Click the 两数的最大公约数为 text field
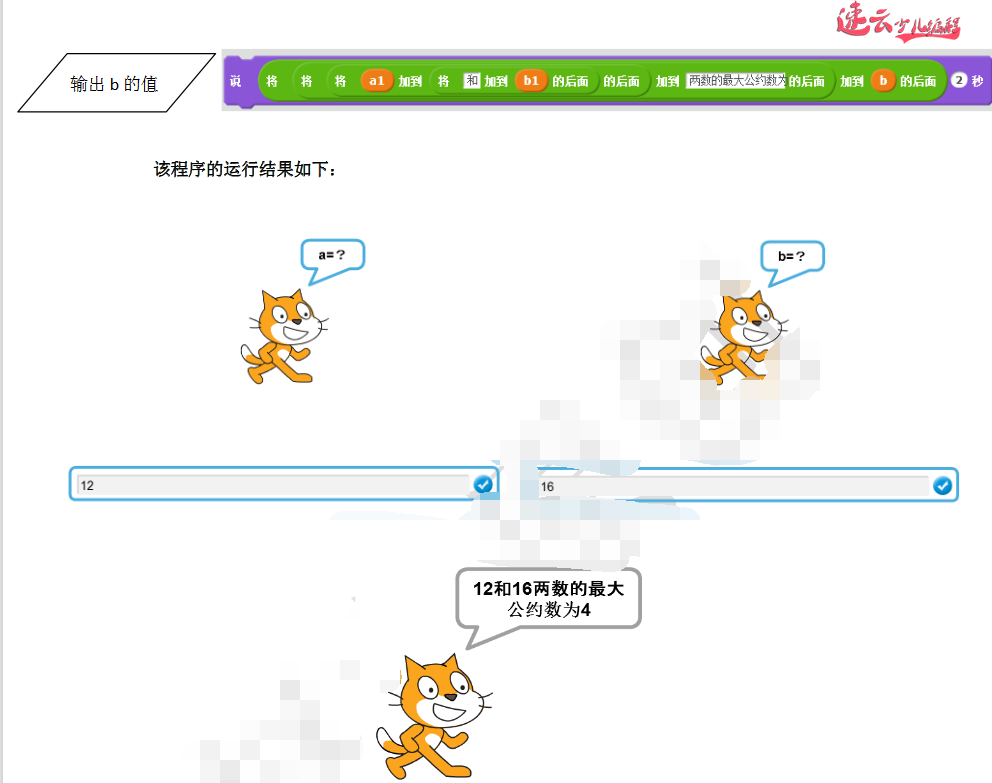The height and width of the screenshot is (783, 992). pos(735,81)
